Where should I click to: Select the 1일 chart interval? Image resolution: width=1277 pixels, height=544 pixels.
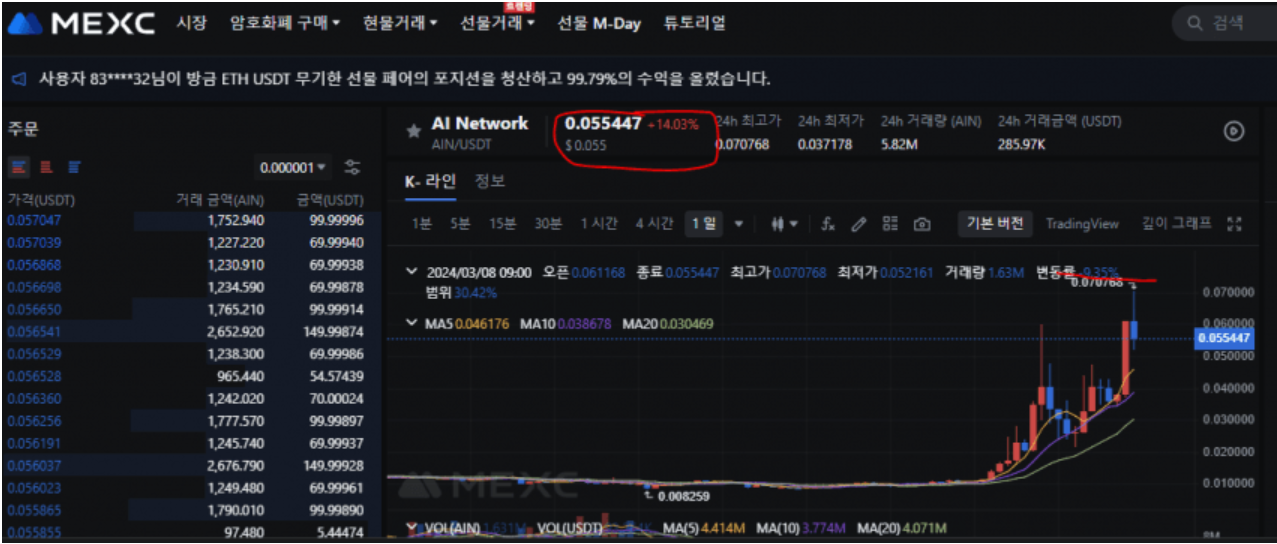click(704, 224)
